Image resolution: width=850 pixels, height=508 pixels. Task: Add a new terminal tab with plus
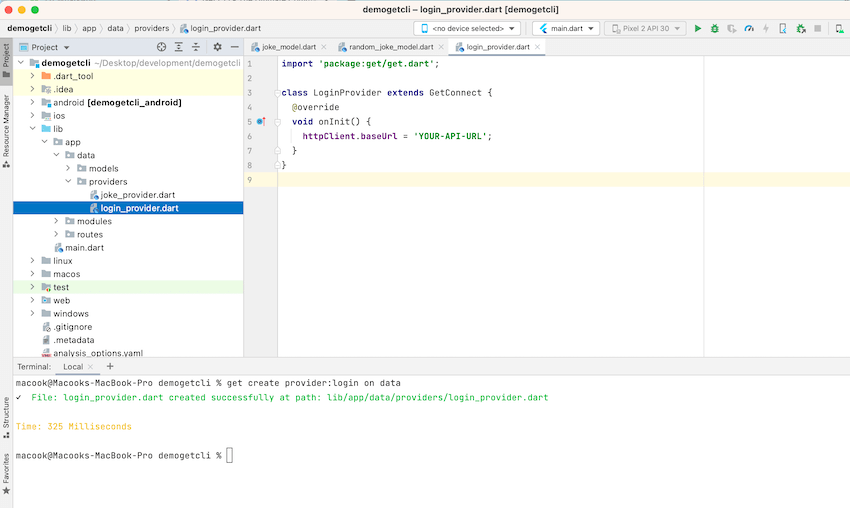[x=110, y=367]
